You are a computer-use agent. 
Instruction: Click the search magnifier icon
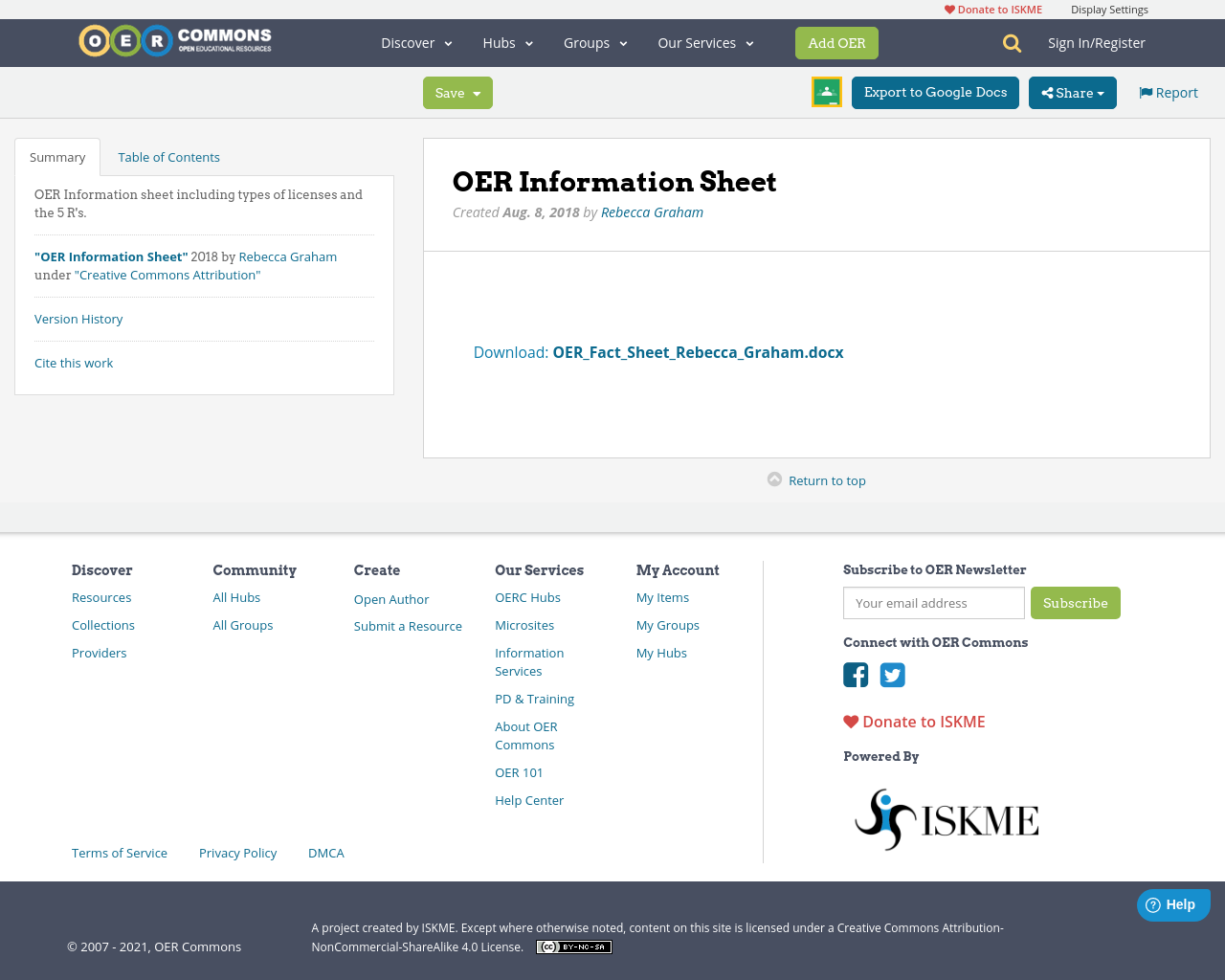click(x=1011, y=43)
